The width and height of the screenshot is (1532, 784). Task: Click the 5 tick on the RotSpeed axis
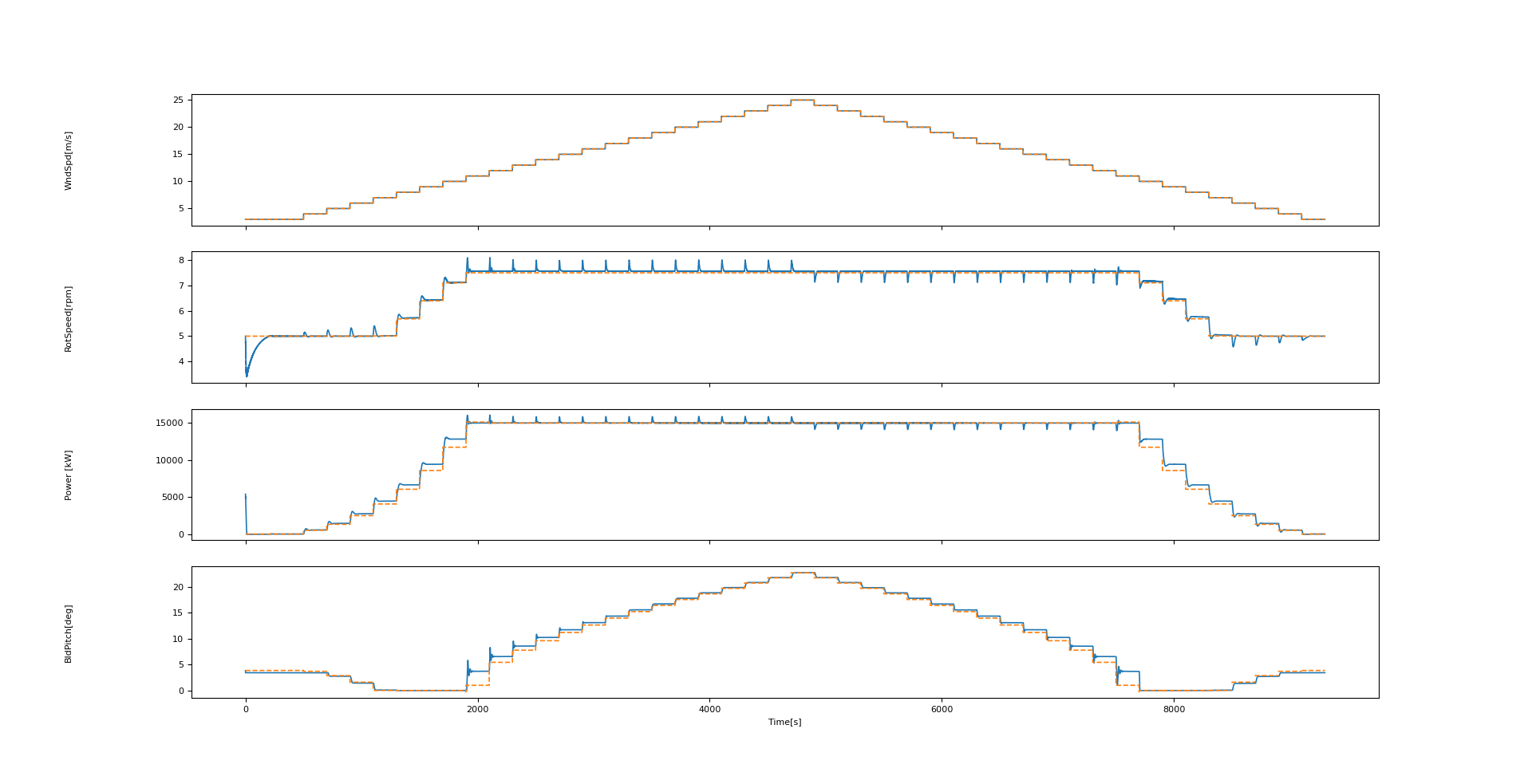tap(182, 337)
